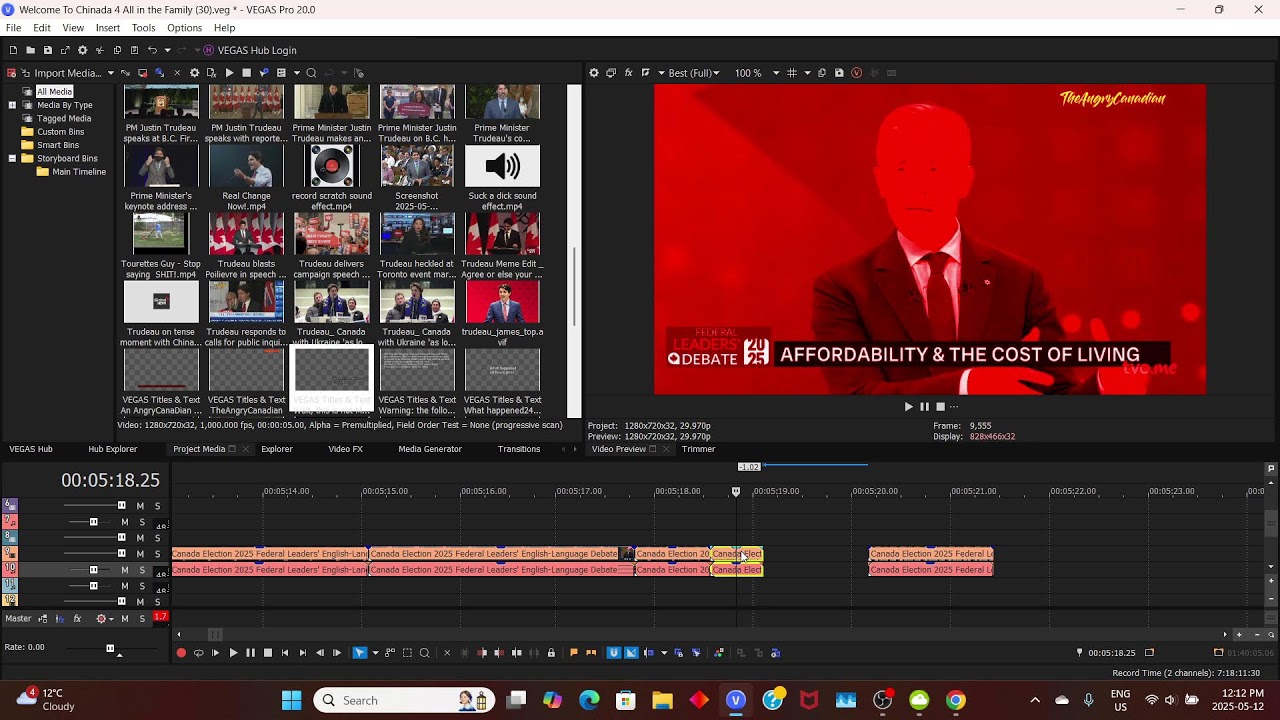1280x720 pixels.
Task: Open project Properties gear in main toolbar
Action: [x=82, y=50]
